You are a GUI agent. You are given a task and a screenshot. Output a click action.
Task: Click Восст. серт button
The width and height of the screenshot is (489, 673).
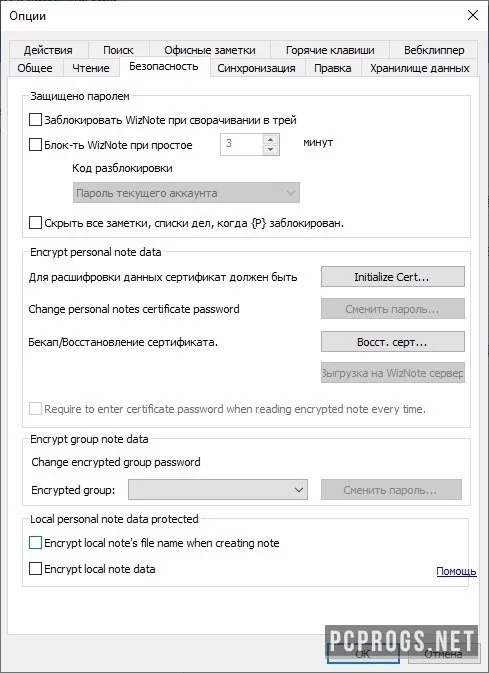[392, 342]
